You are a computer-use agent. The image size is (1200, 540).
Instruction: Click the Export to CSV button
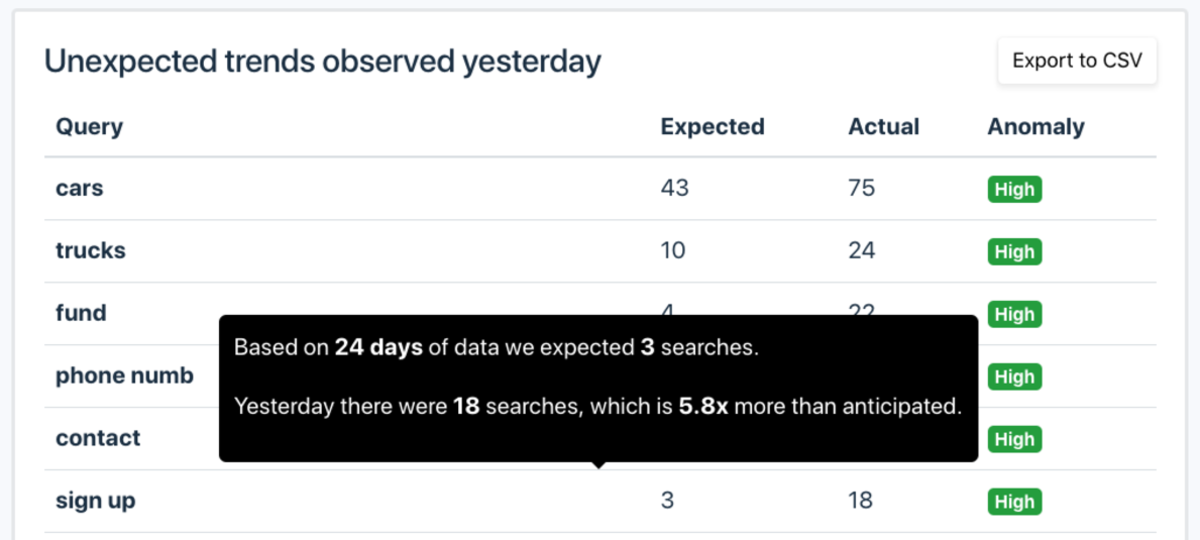[1077, 61]
